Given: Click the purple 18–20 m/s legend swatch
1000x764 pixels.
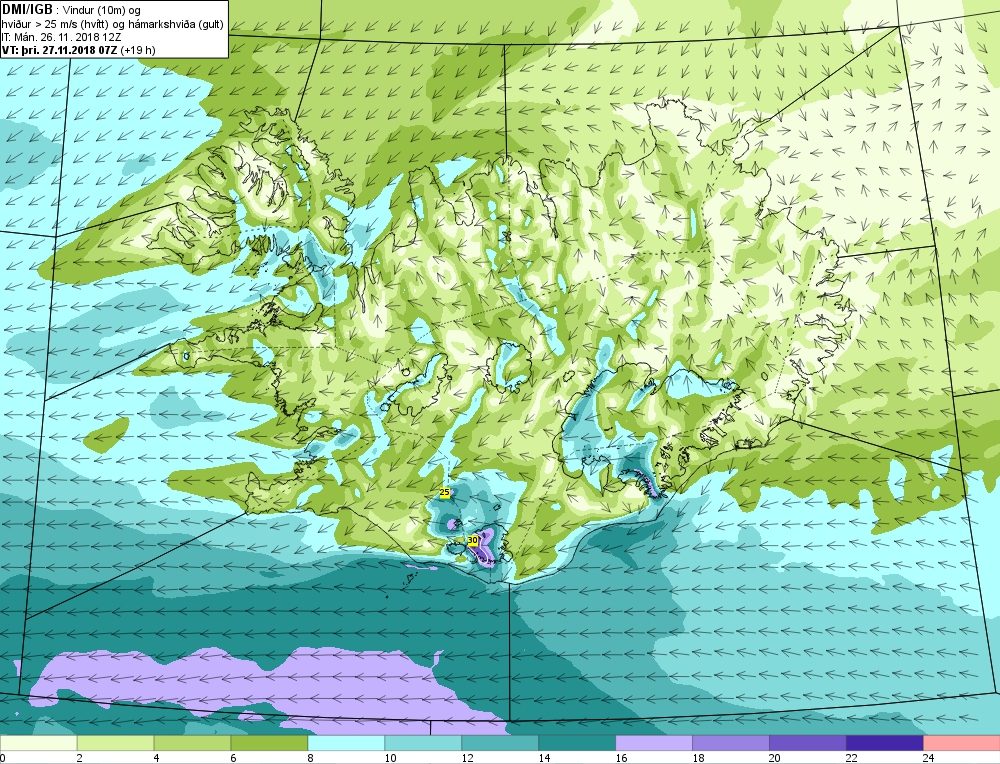Looking at the screenshot, I should 731,744.
